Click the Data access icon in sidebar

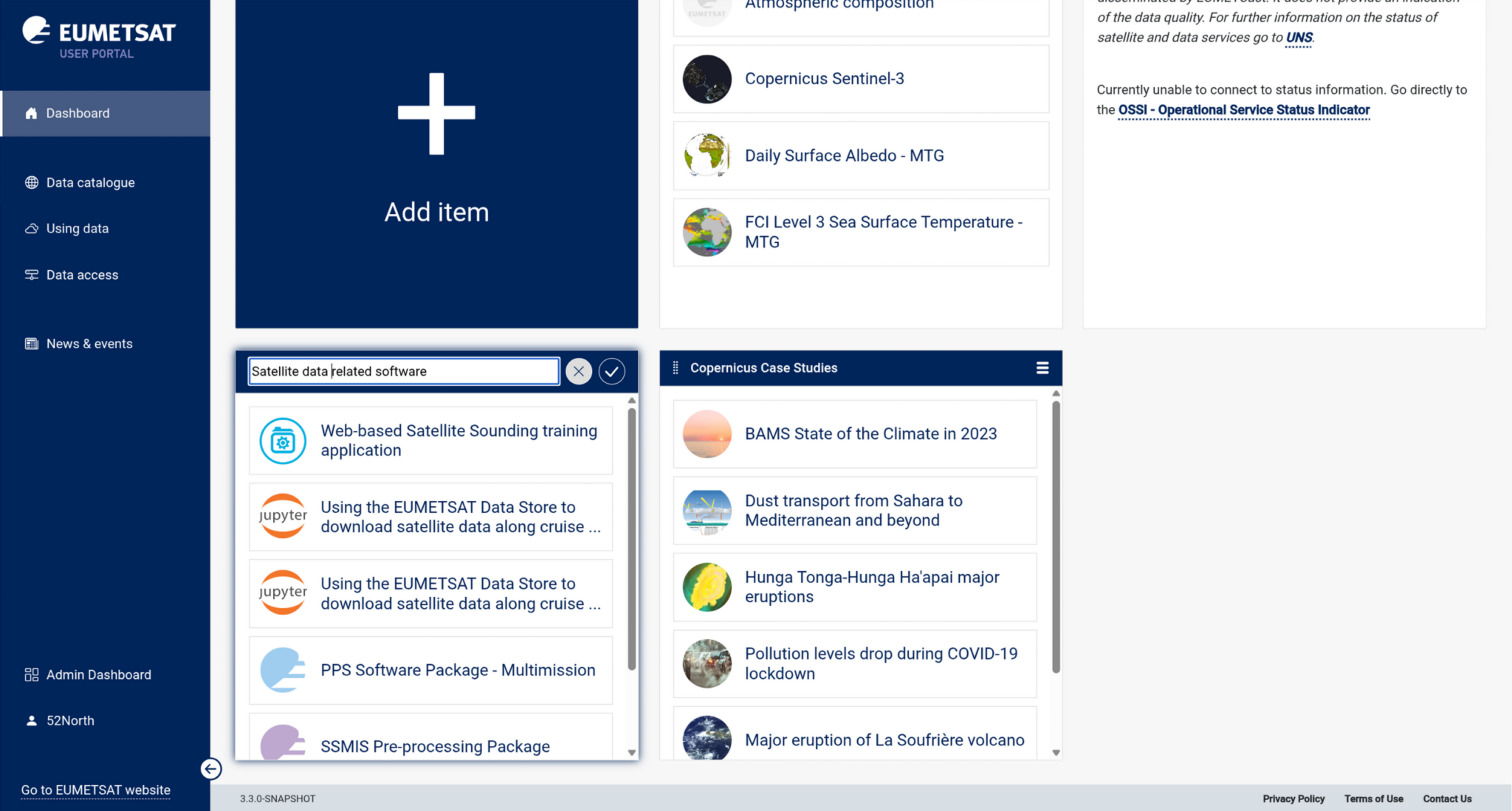point(32,275)
